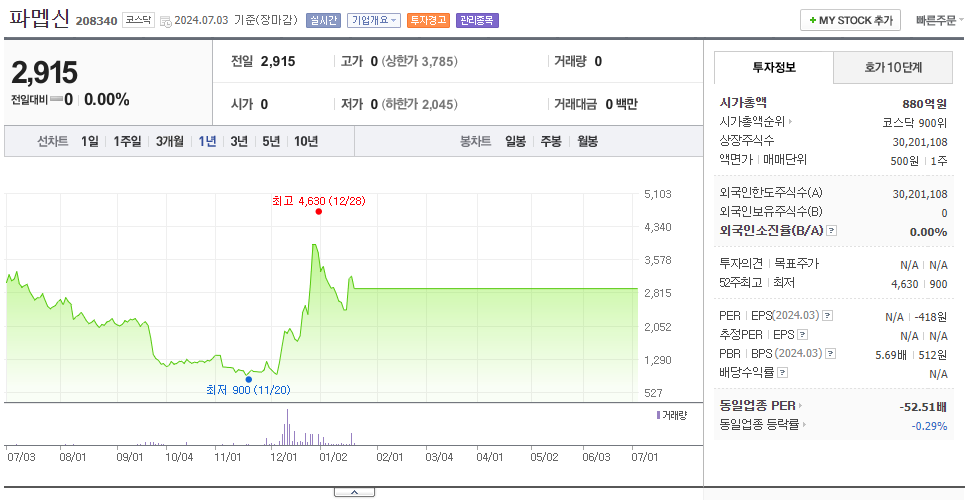The width and height of the screenshot is (968, 500).
Task: Collapse the chart with the bottom chevron handle
Action: tap(354, 493)
